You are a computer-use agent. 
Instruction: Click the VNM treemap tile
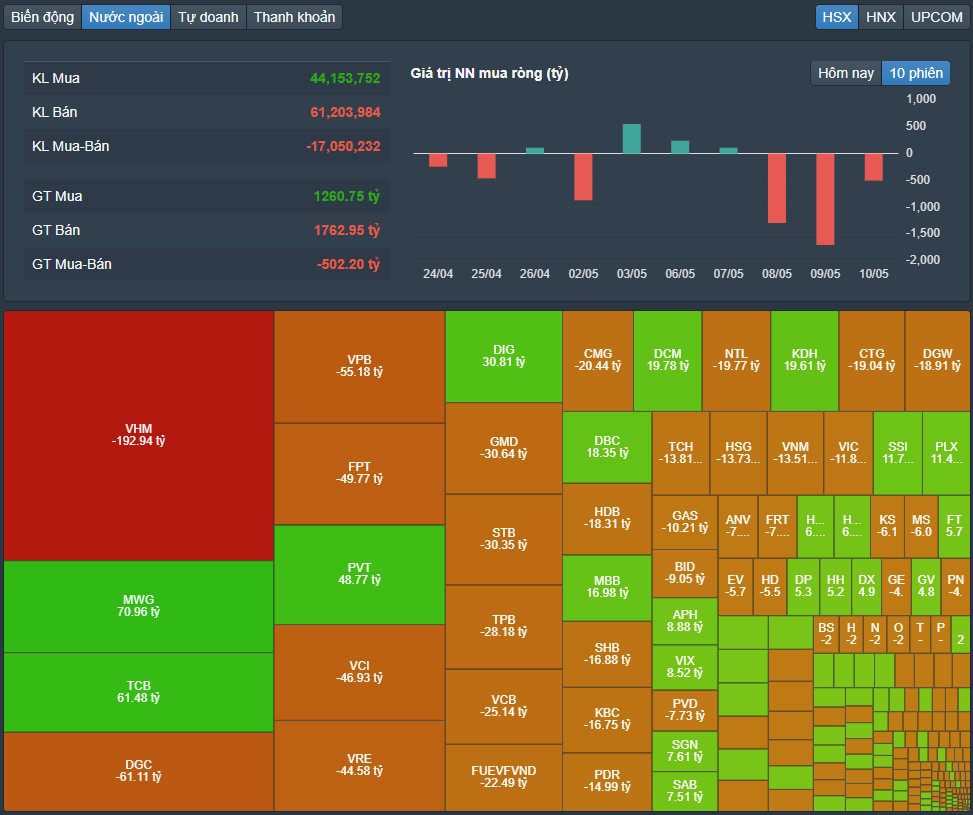point(795,453)
